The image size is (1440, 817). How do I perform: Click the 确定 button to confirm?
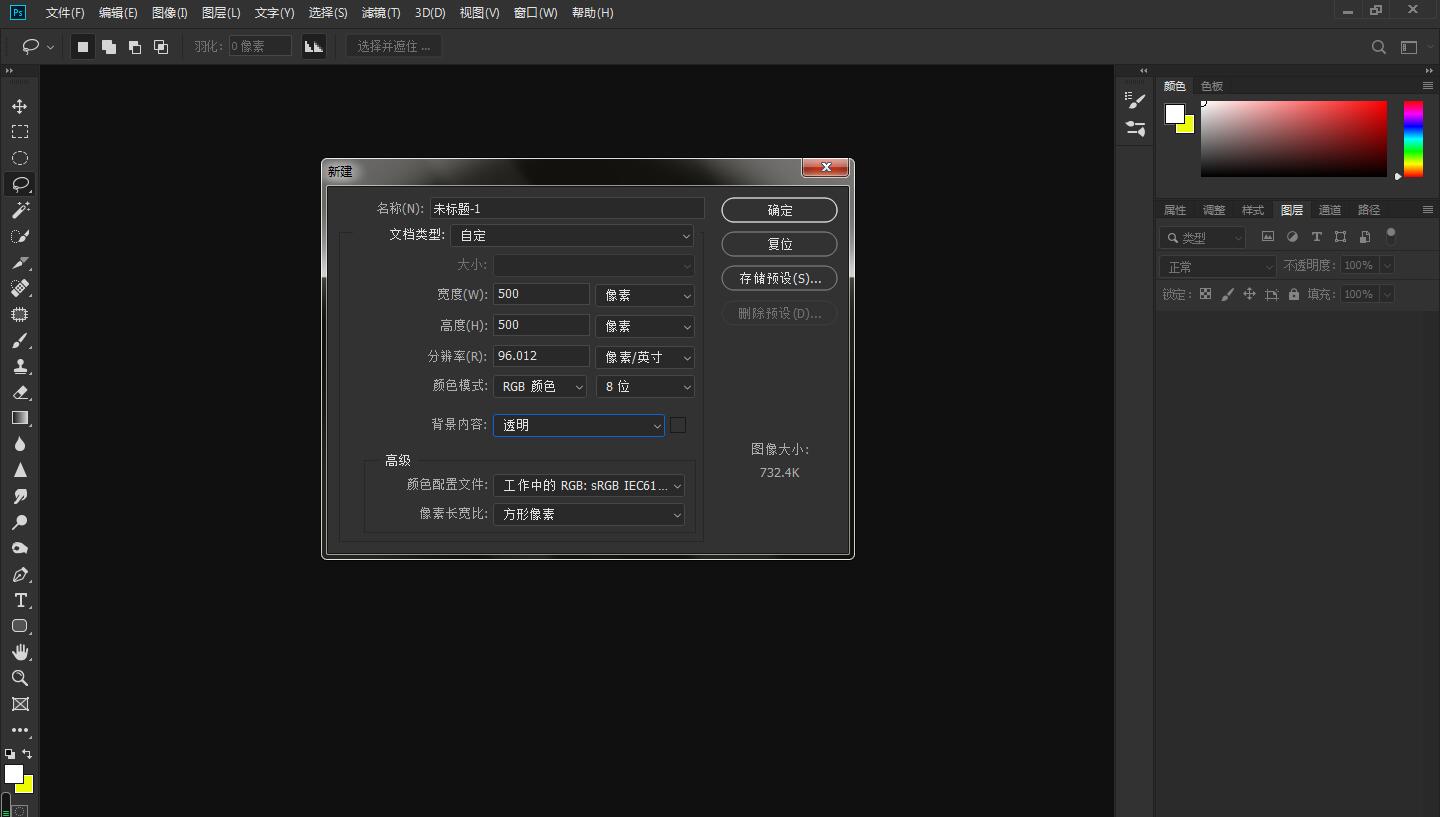pyautogui.click(x=779, y=210)
